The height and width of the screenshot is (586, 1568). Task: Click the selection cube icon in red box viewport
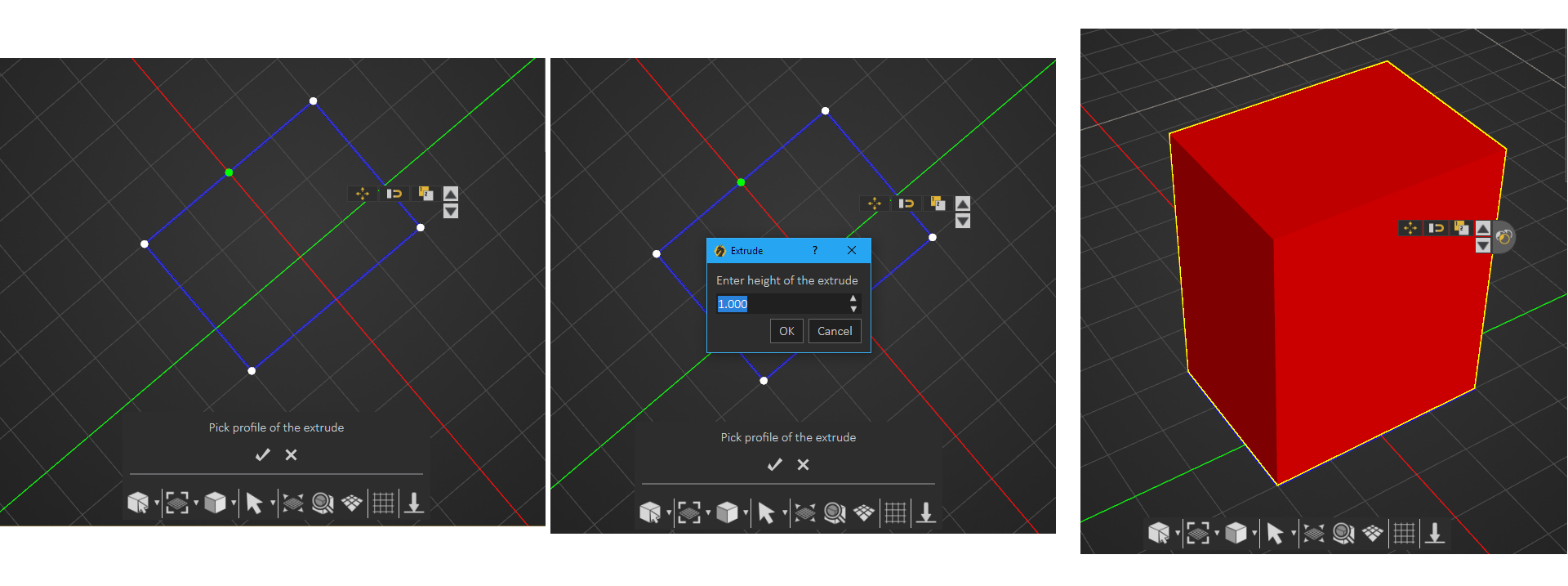[x=1159, y=534]
